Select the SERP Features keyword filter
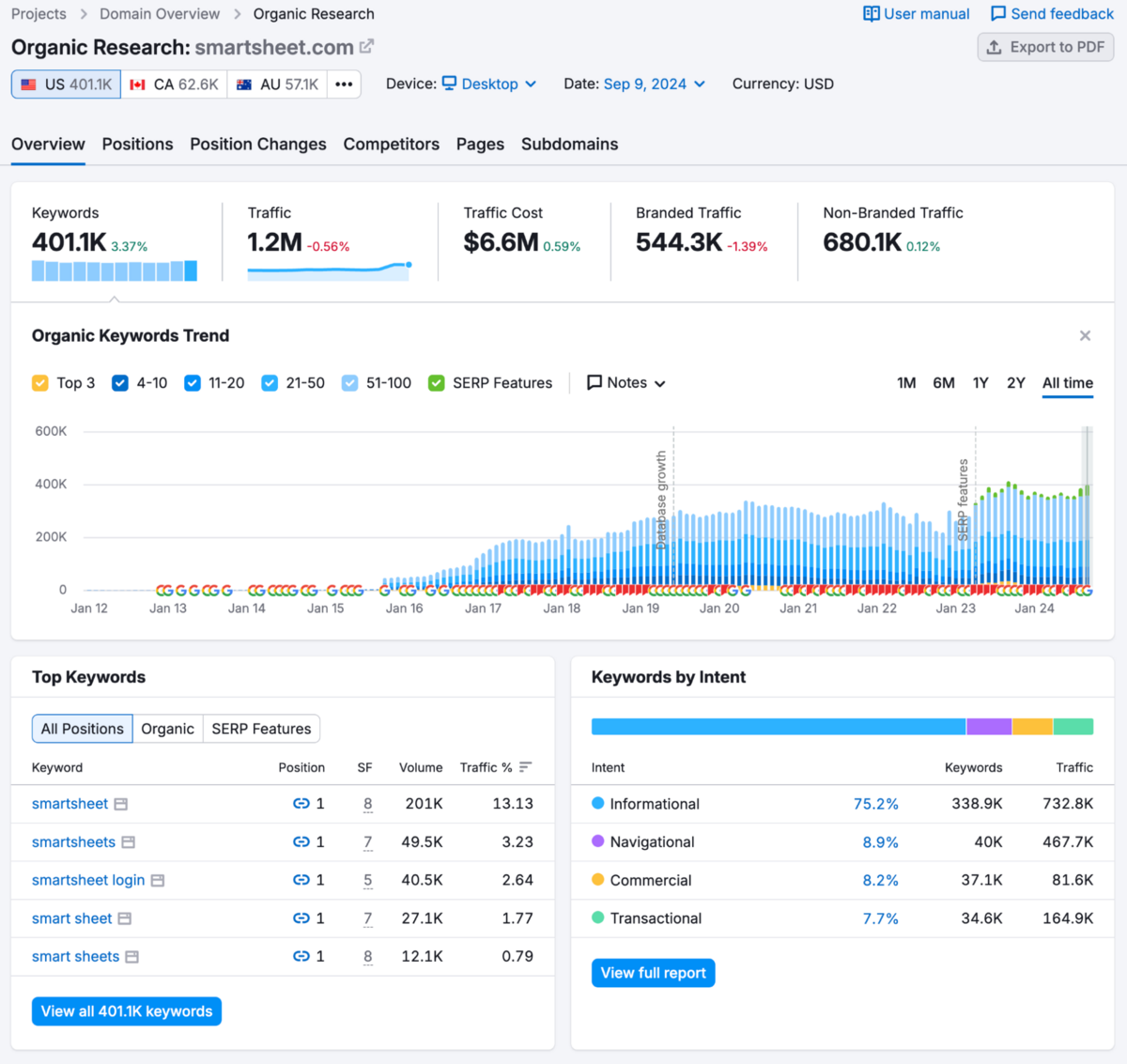 click(x=261, y=729)
